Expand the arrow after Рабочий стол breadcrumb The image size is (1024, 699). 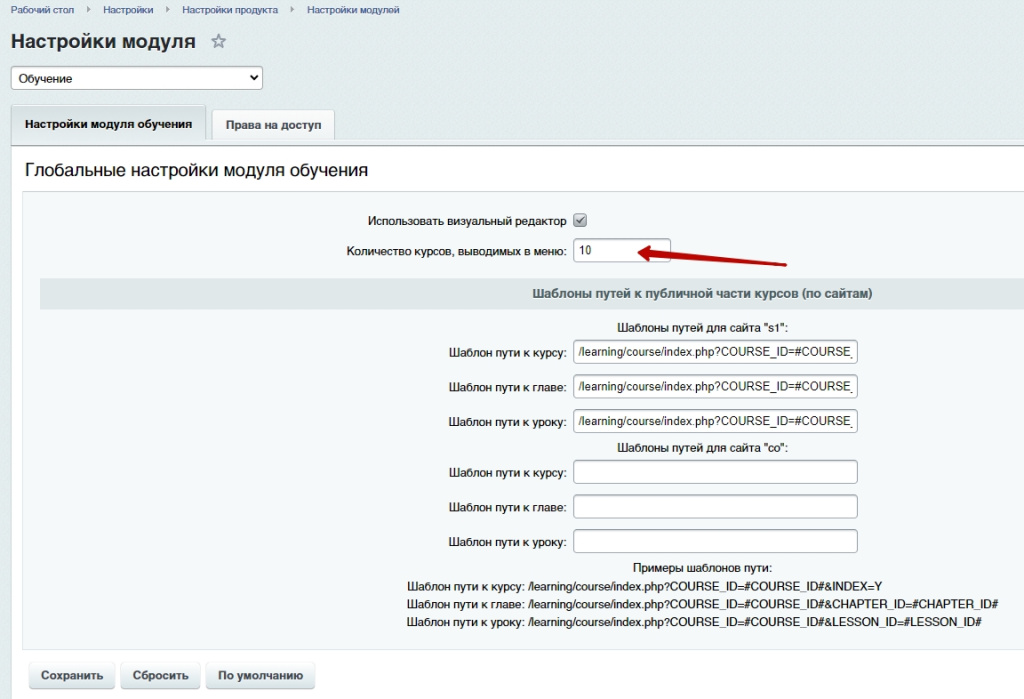[x=87, y=9]
